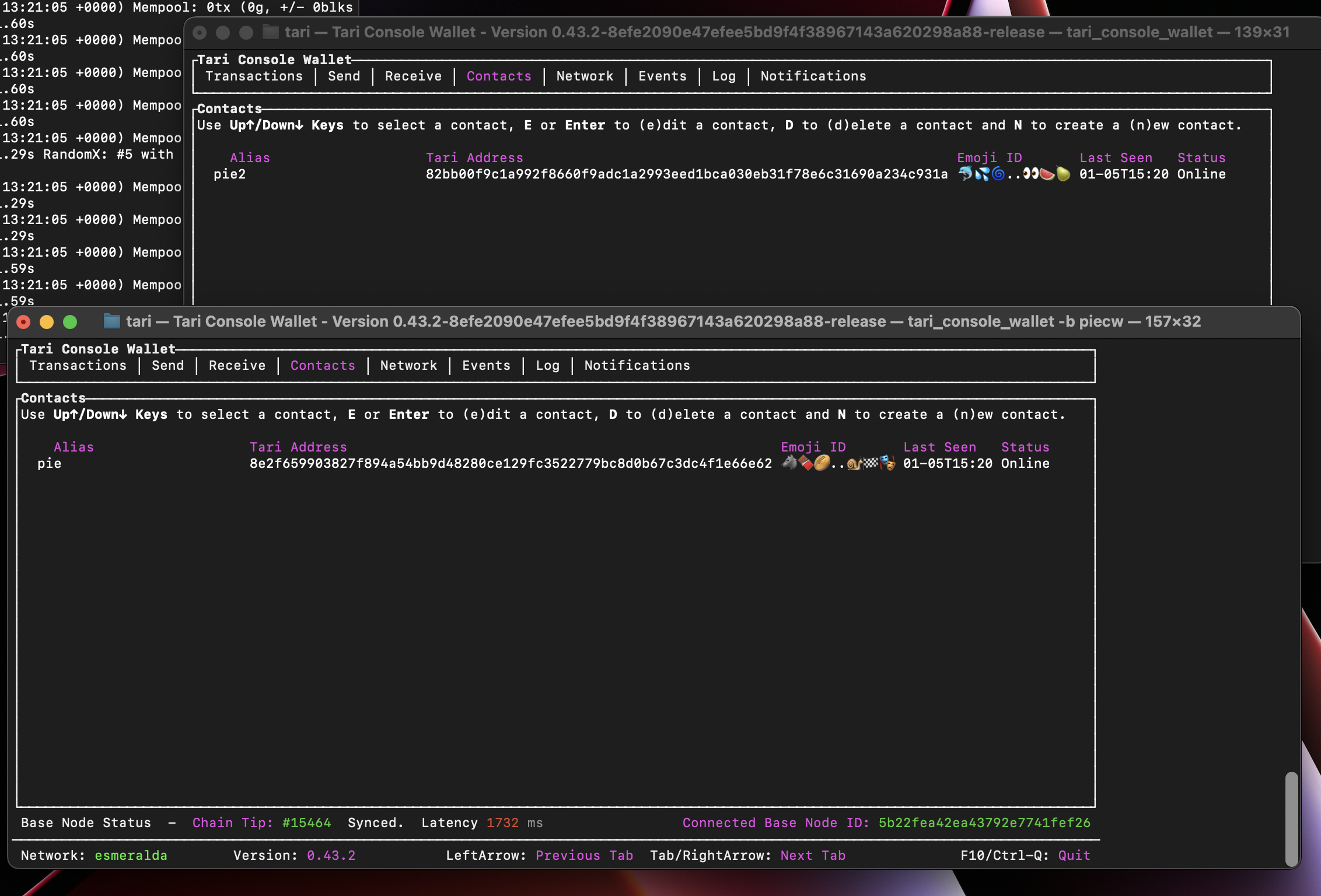Select the Events tab in the back wallet window
The width and height of the screenshot is (1321, 896).
[662, 76]
